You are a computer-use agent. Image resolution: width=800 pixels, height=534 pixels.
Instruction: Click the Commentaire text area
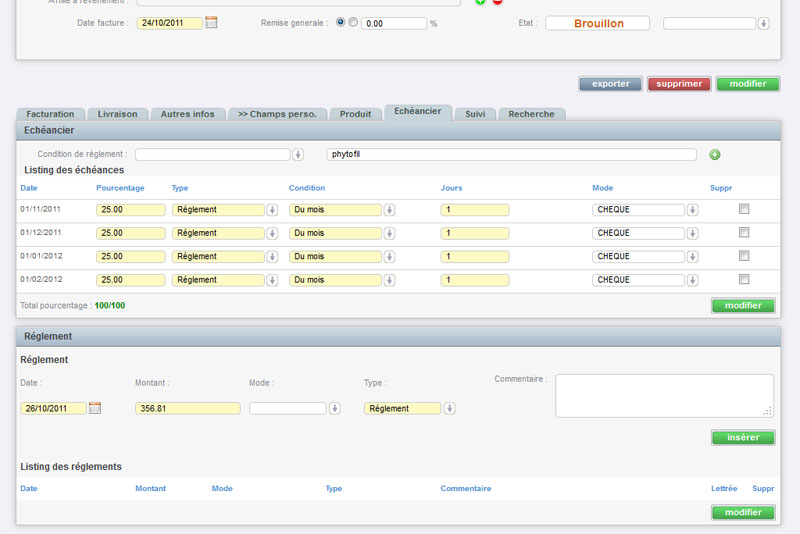click(664, 396)
